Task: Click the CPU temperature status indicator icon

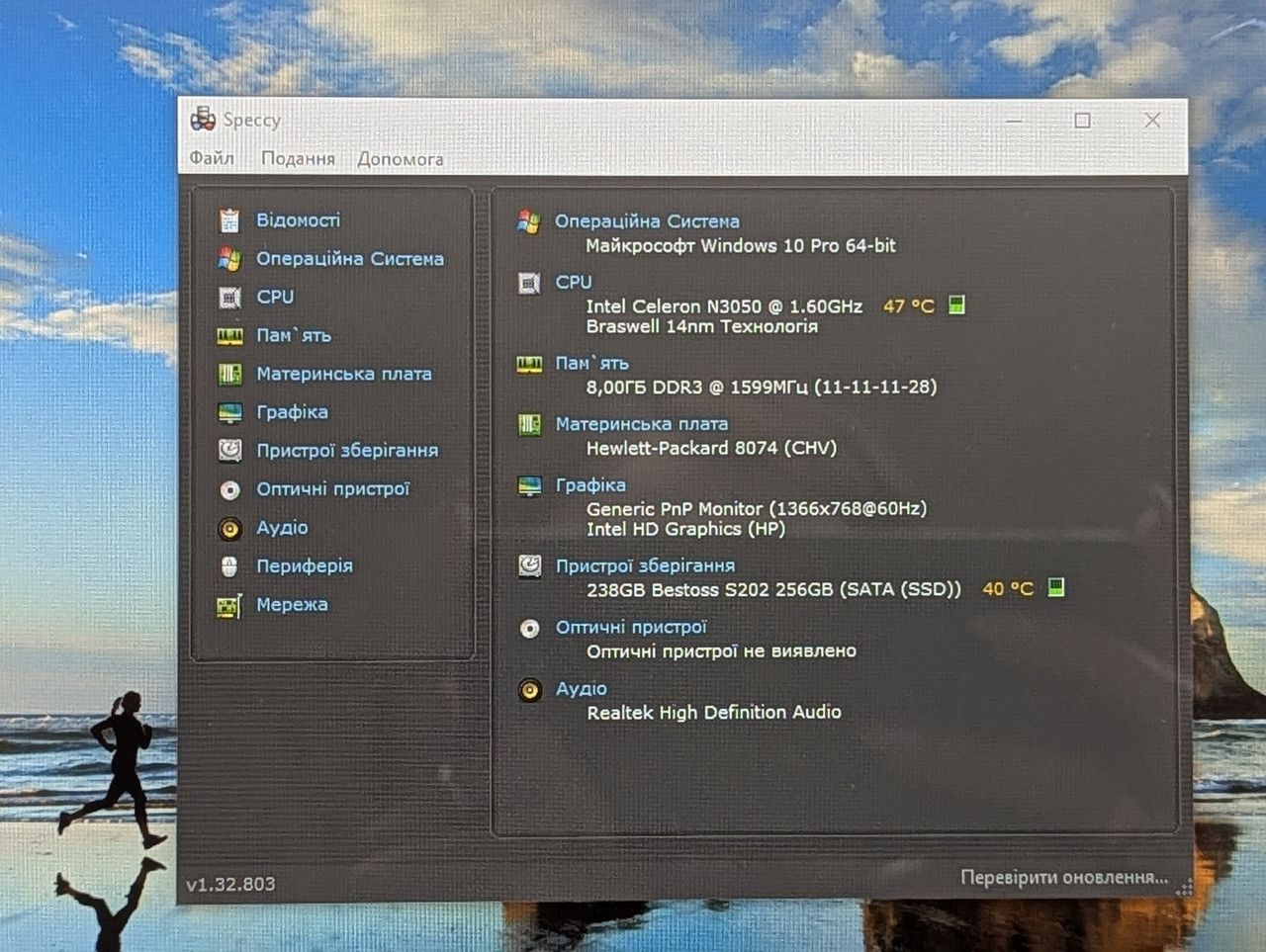Action: (956, 304)
